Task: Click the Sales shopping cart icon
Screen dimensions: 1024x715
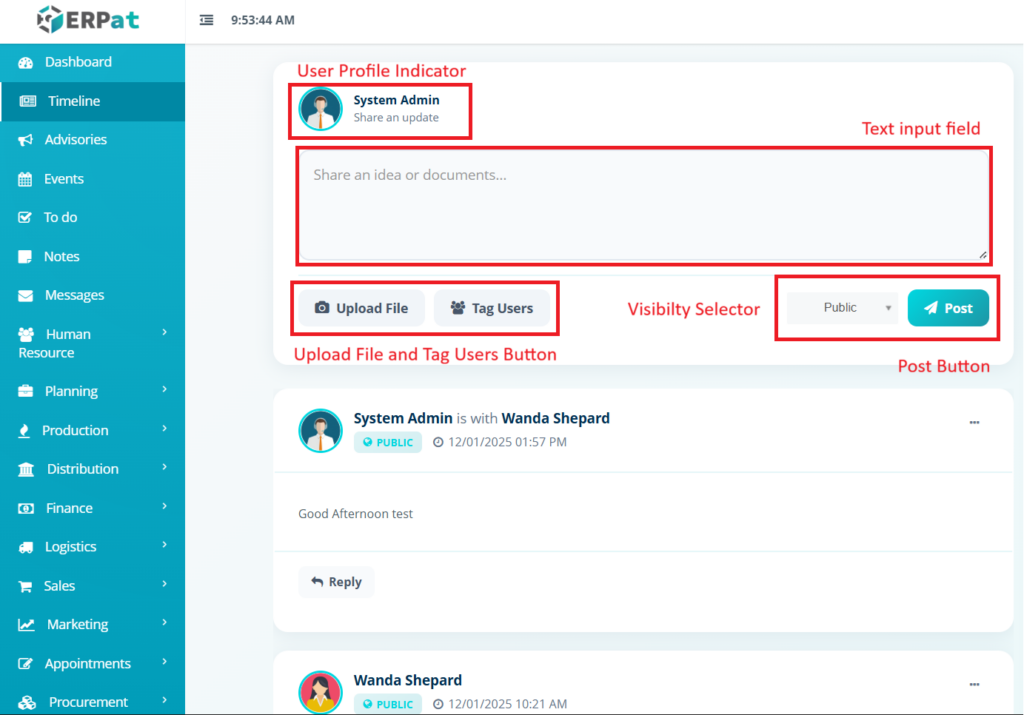Action: tap(26, 586)
